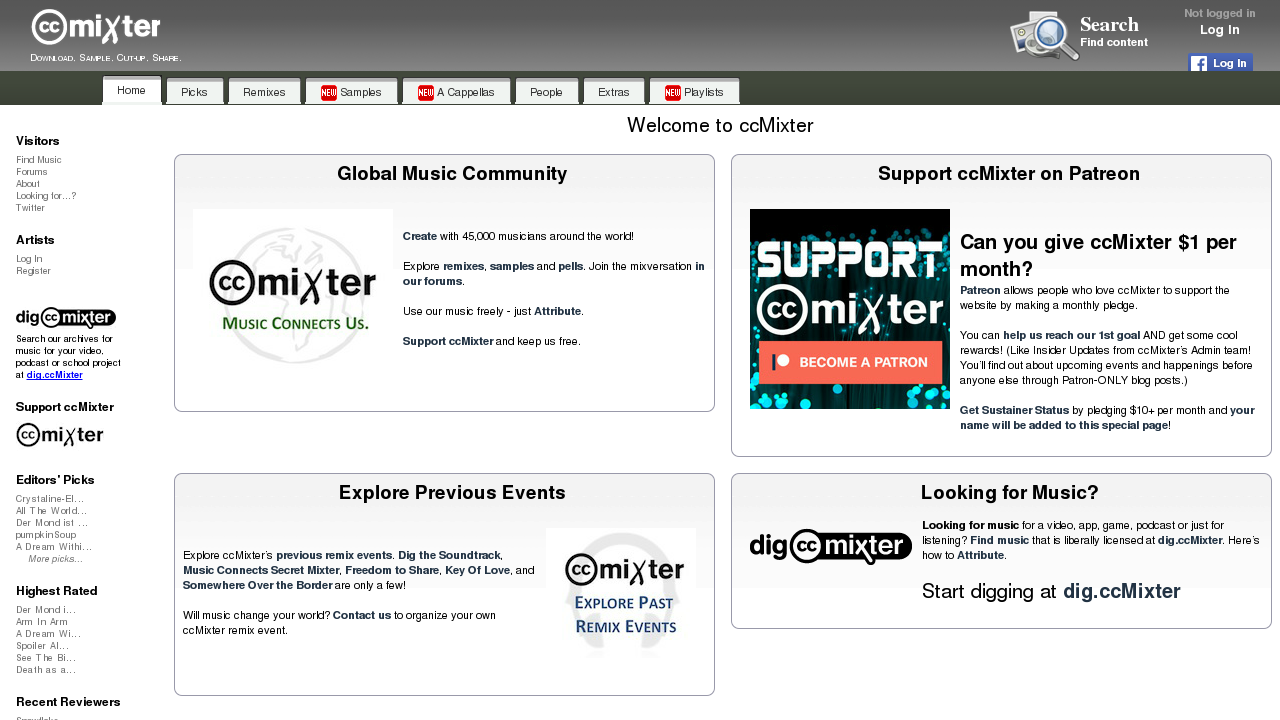Screen dimensions: 1280x720
Task: Switch to the People tab
Action: coord(546,92)
